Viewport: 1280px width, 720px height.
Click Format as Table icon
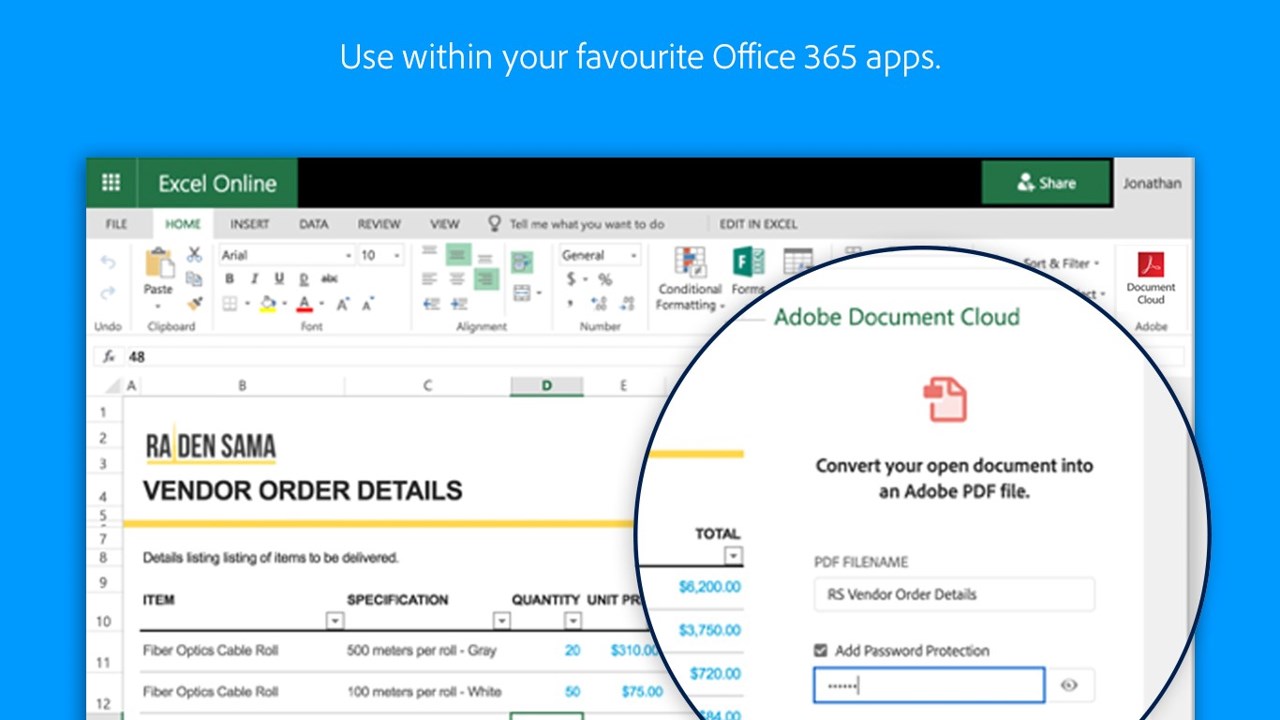coord(797,261)
